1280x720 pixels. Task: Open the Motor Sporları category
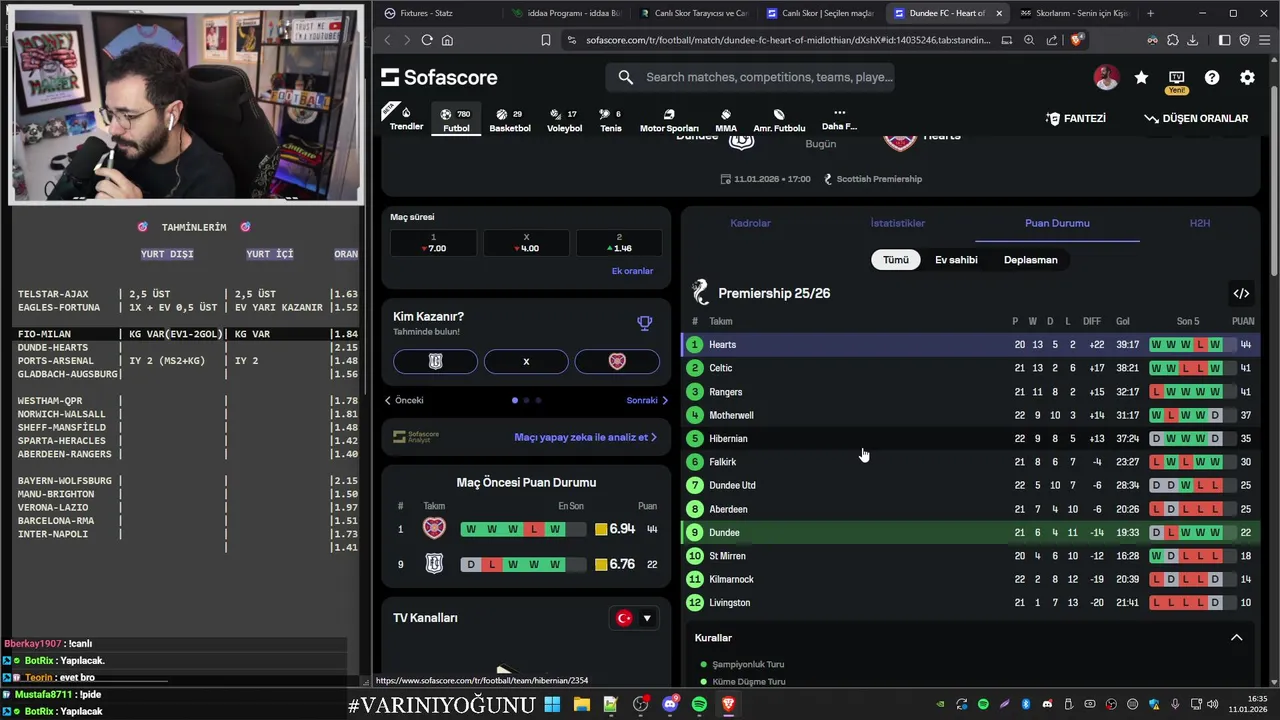click(x=669, y=120)
